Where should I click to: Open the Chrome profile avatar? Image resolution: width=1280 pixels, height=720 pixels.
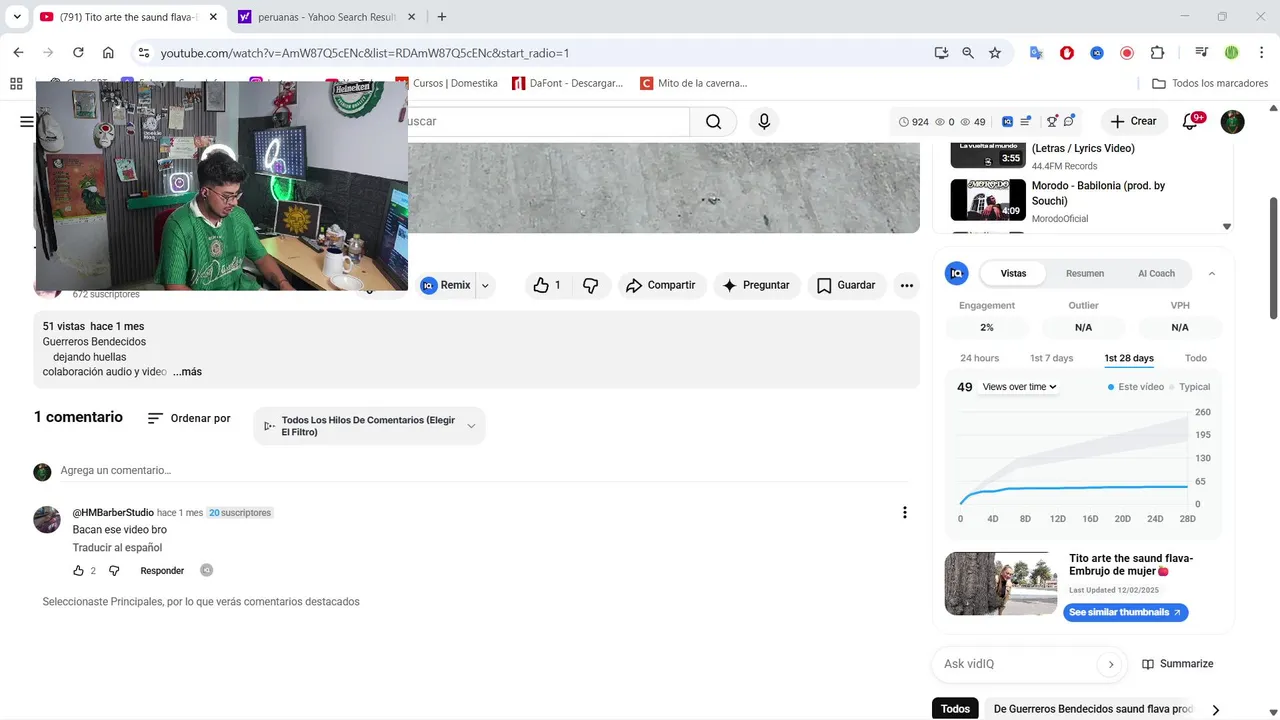[1232, 53]
